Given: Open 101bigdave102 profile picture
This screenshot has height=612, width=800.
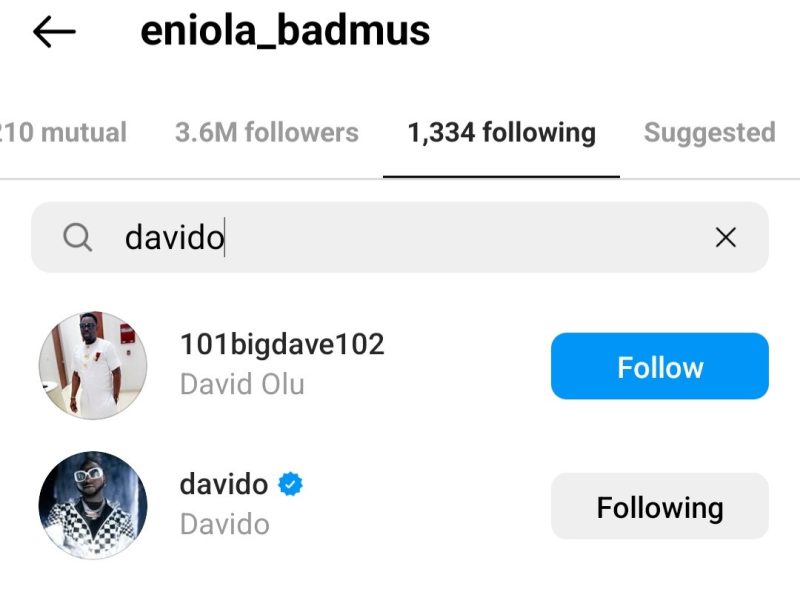Looking at the screenshot, I should click(x=93, y=366).
